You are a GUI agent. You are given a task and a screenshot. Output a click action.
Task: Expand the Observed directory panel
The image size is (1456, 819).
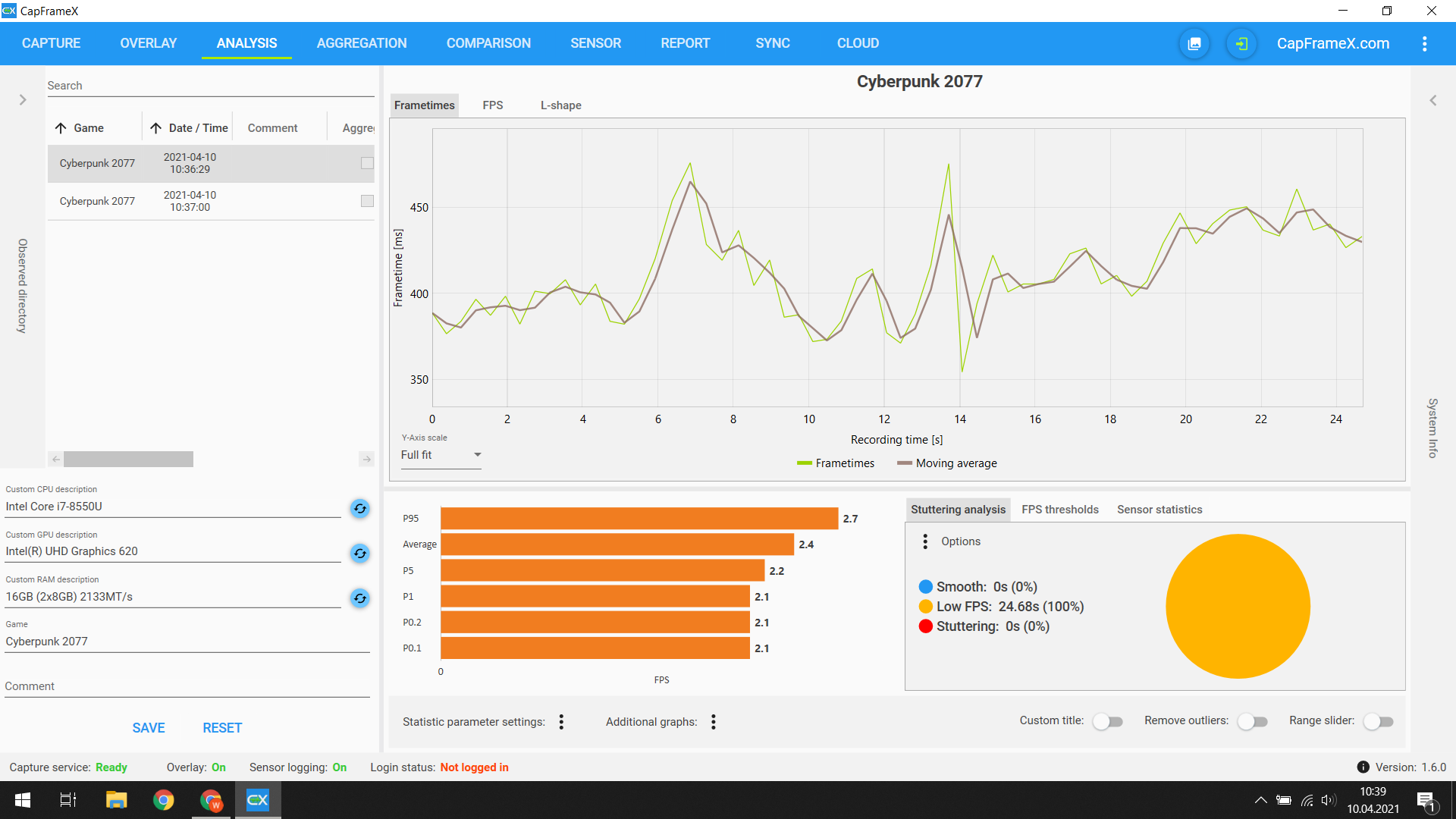pos(23,100)
